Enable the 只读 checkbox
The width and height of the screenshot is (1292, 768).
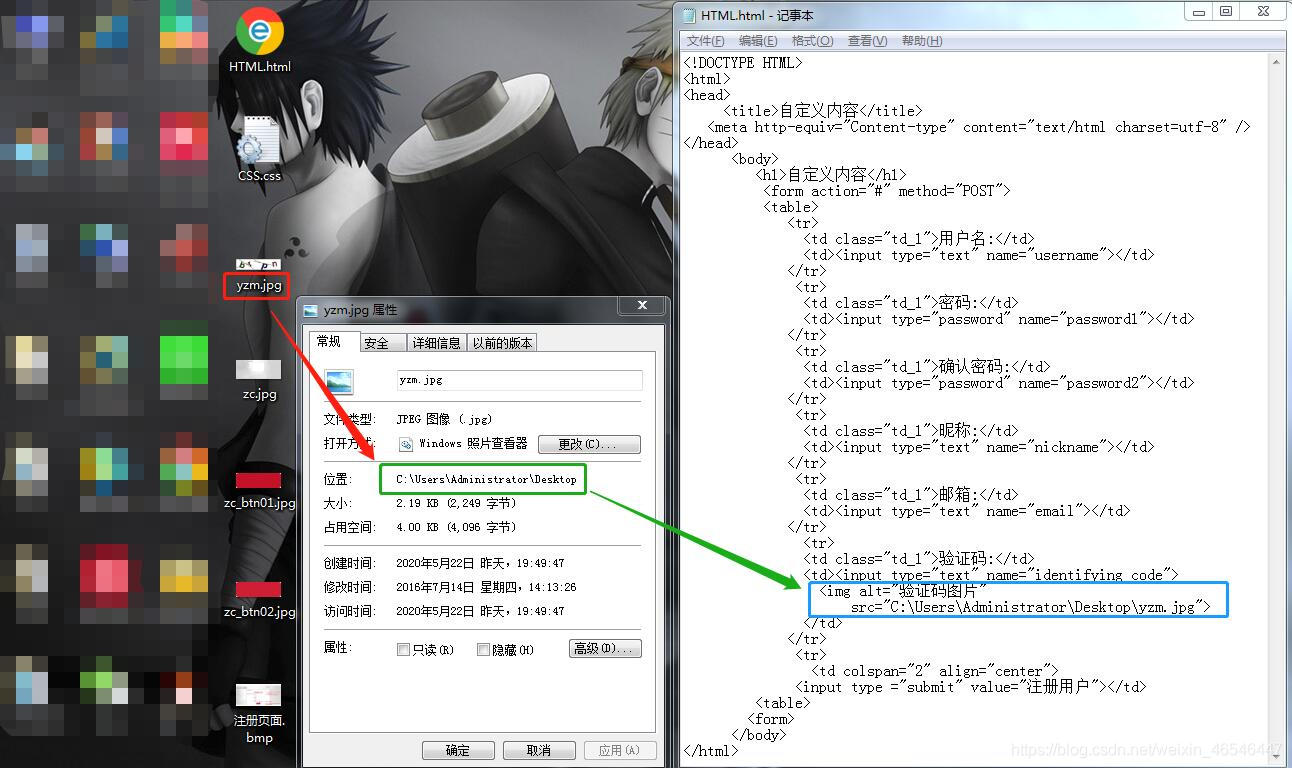(403, 650)
